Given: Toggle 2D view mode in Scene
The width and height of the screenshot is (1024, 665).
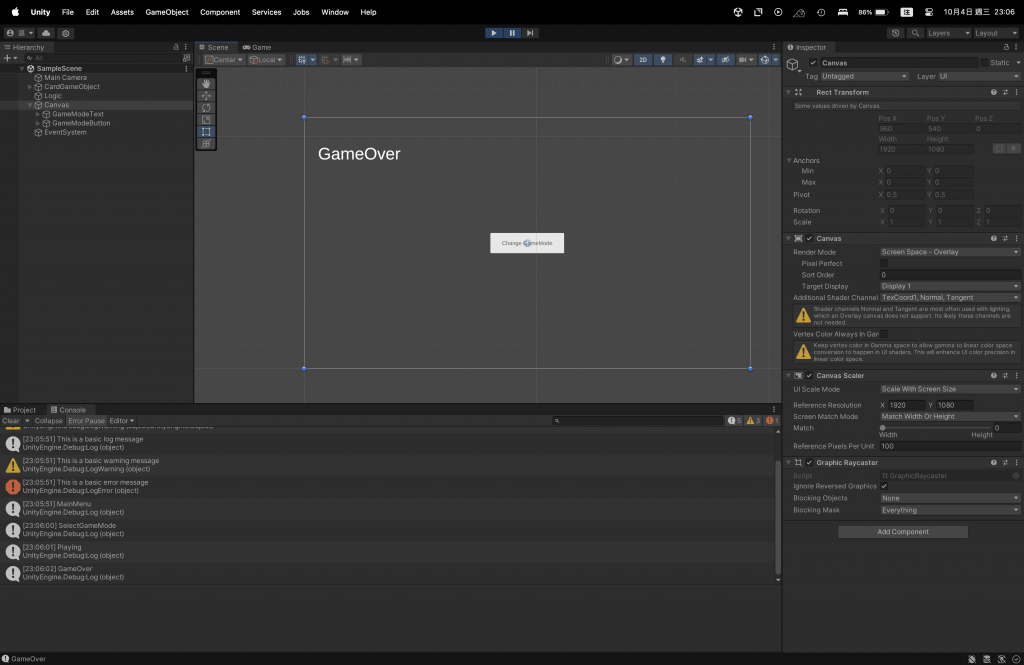Looking at the screenshot, I should click(643, 59).
